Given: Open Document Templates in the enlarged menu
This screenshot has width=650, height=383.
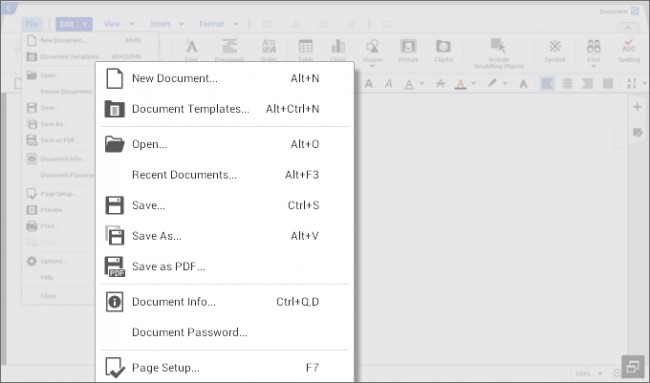Looking at the screenshot, I should click(225, 109).
